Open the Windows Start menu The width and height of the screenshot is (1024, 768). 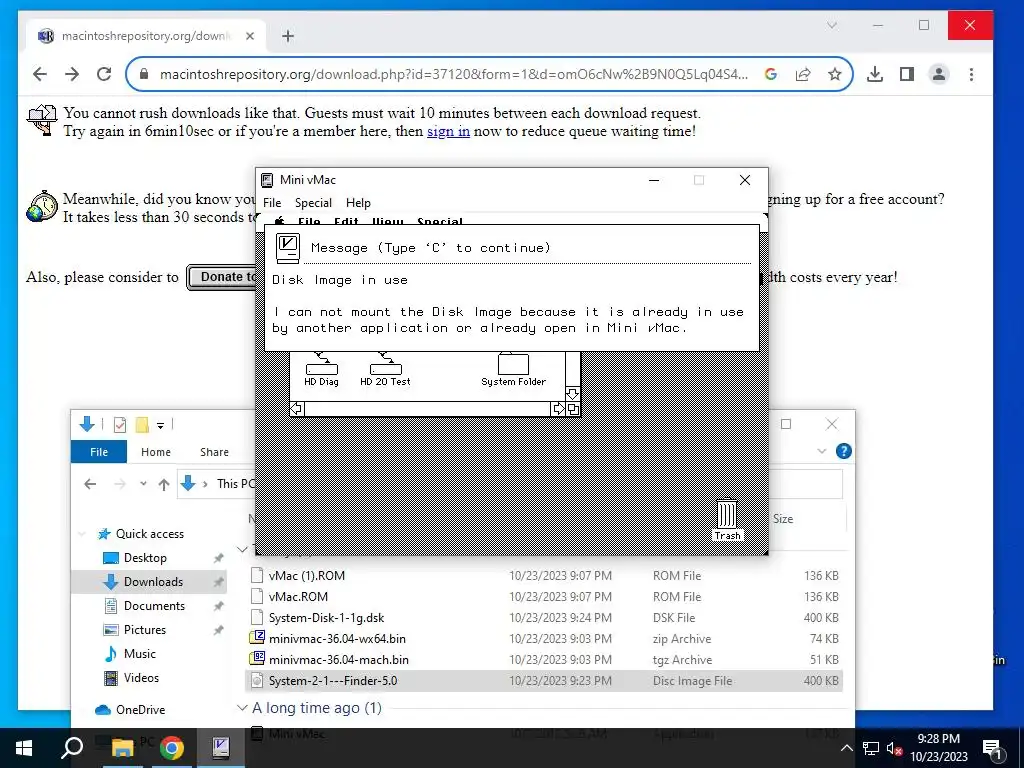click(24, 748)
